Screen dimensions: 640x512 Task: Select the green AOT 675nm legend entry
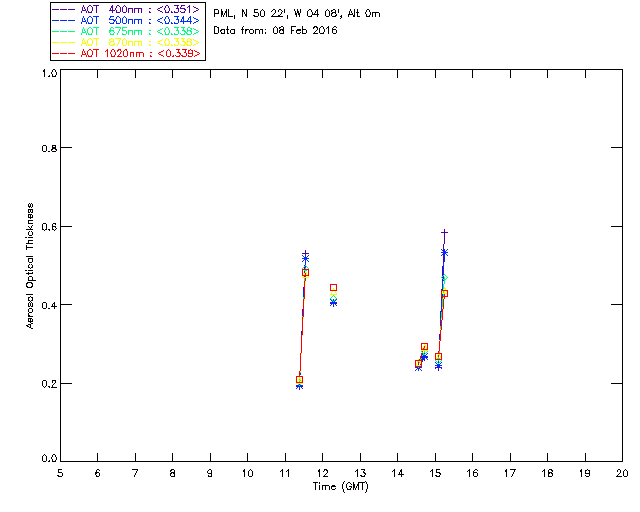coord(126,31)
